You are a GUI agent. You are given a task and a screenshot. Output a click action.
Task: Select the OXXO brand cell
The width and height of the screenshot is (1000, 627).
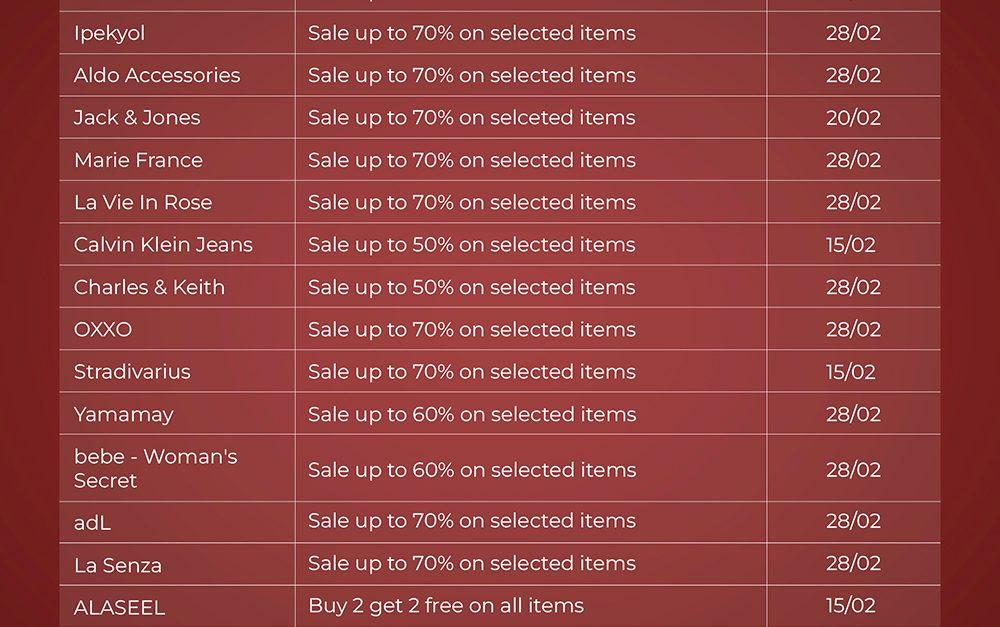pos(103,329)
